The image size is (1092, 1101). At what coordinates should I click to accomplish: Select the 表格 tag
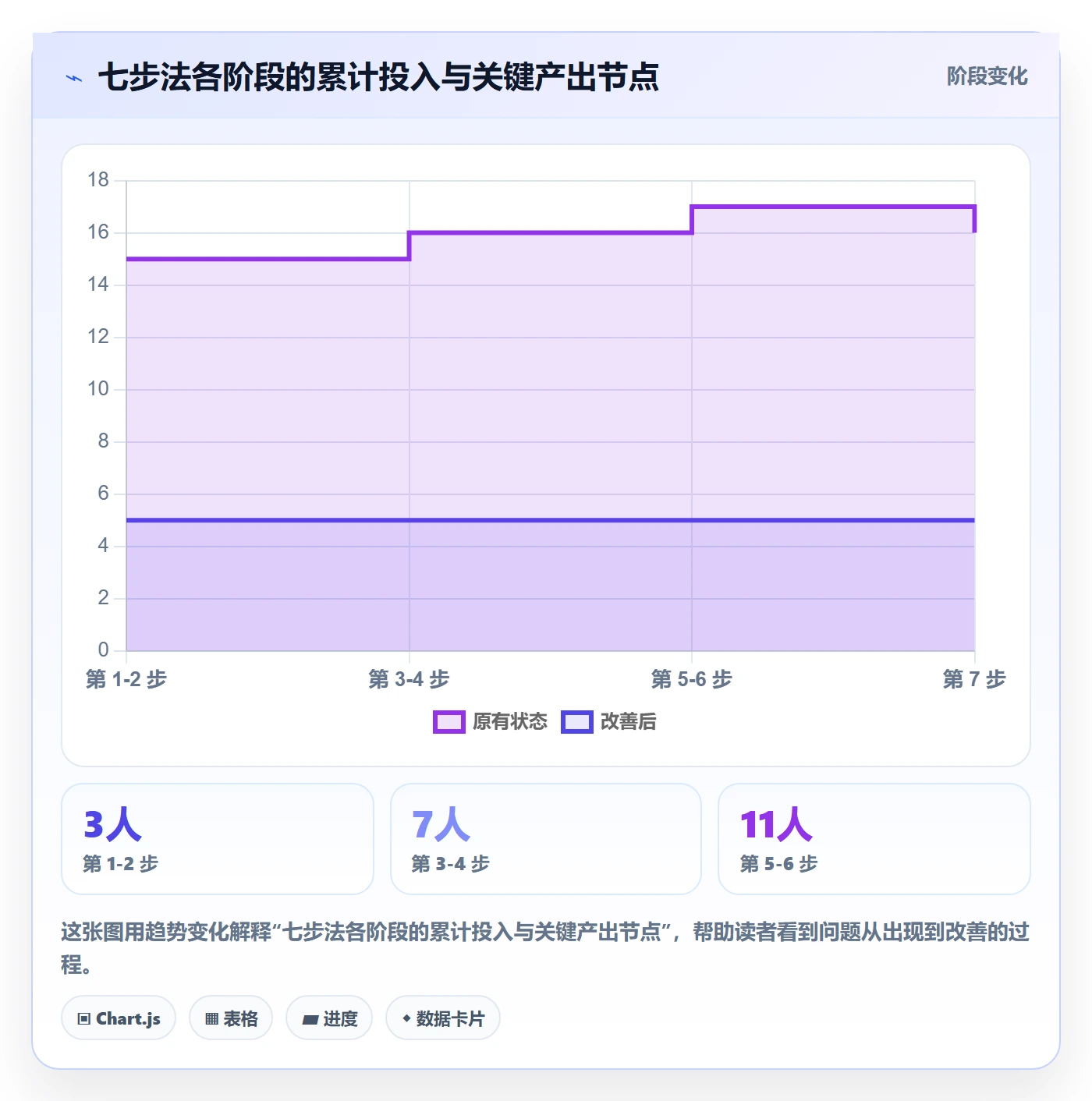[x=231, y=1018]
